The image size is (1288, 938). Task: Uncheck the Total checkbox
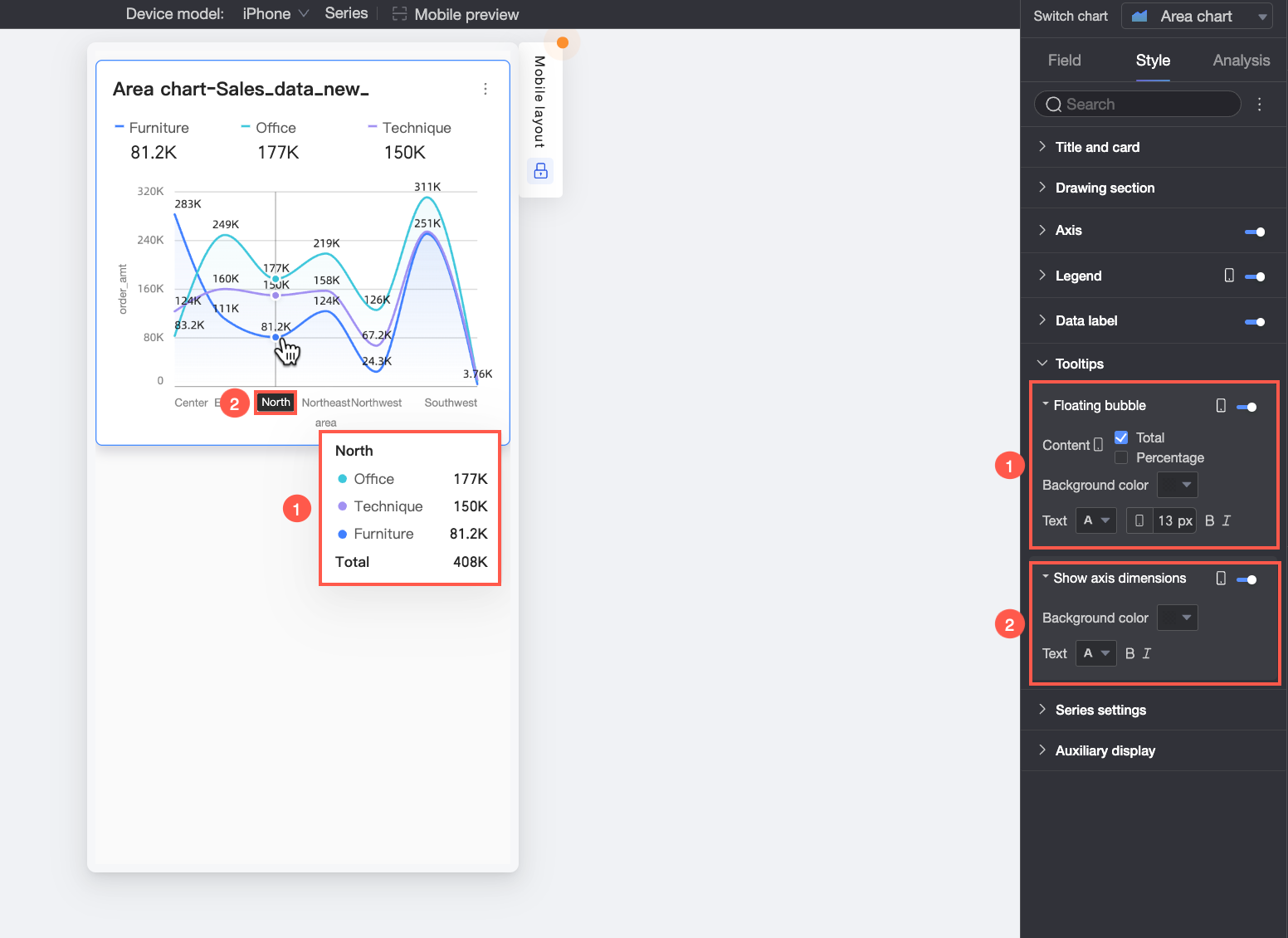click(x=1121, y=437)
